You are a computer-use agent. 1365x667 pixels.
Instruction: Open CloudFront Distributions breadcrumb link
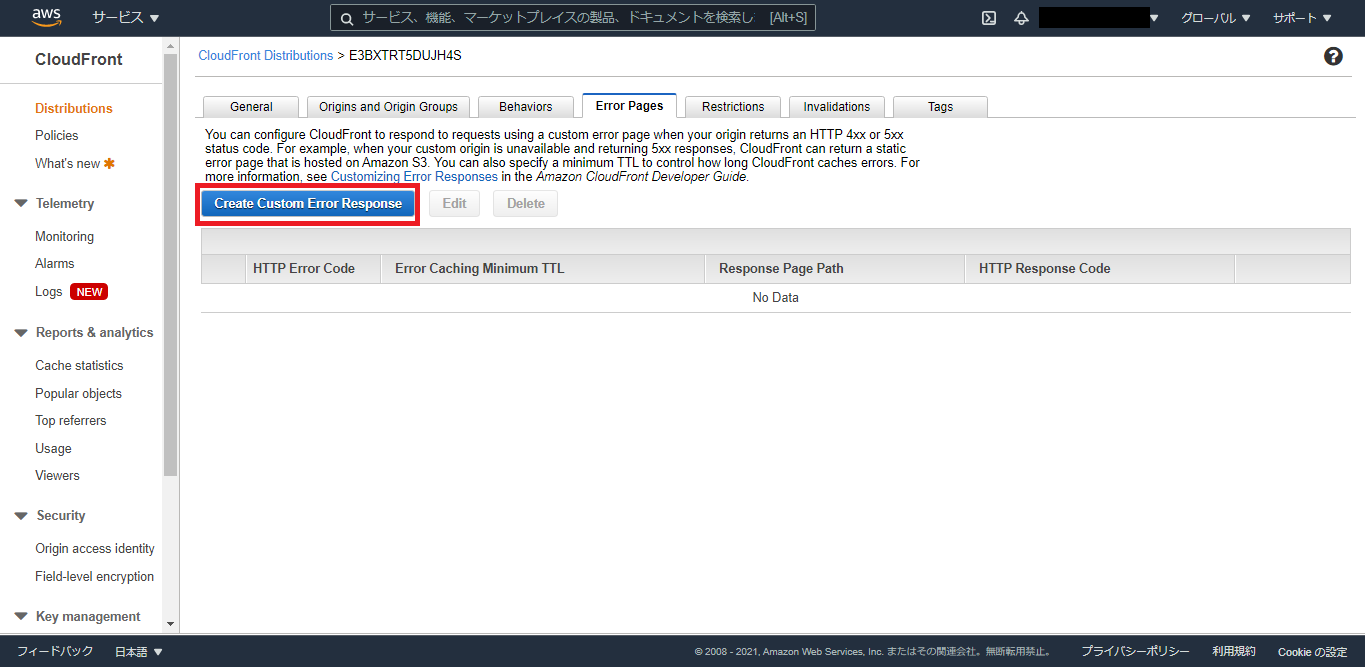[x=266, y=55]
